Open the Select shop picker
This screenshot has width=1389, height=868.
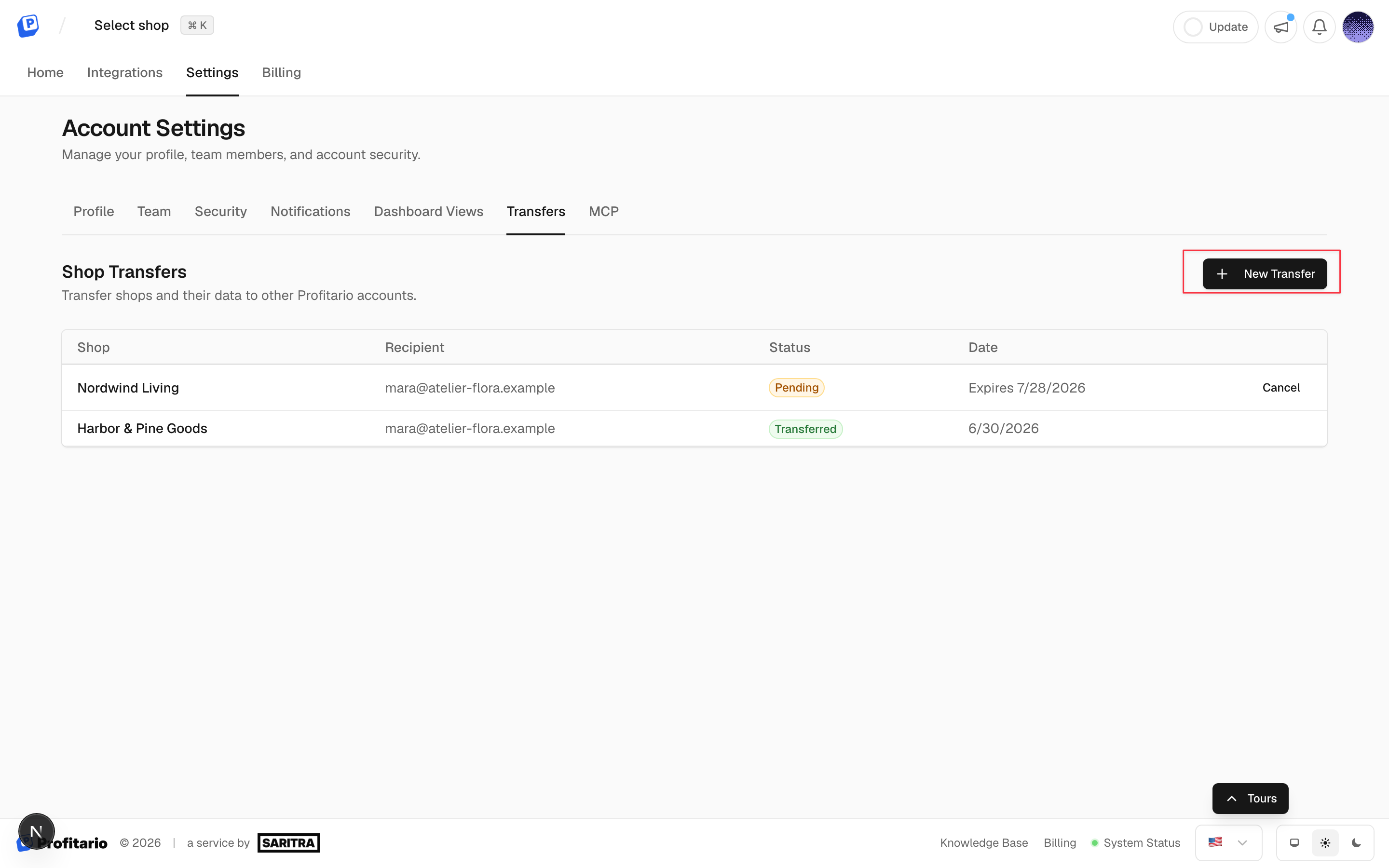click(x=132, y=25)
